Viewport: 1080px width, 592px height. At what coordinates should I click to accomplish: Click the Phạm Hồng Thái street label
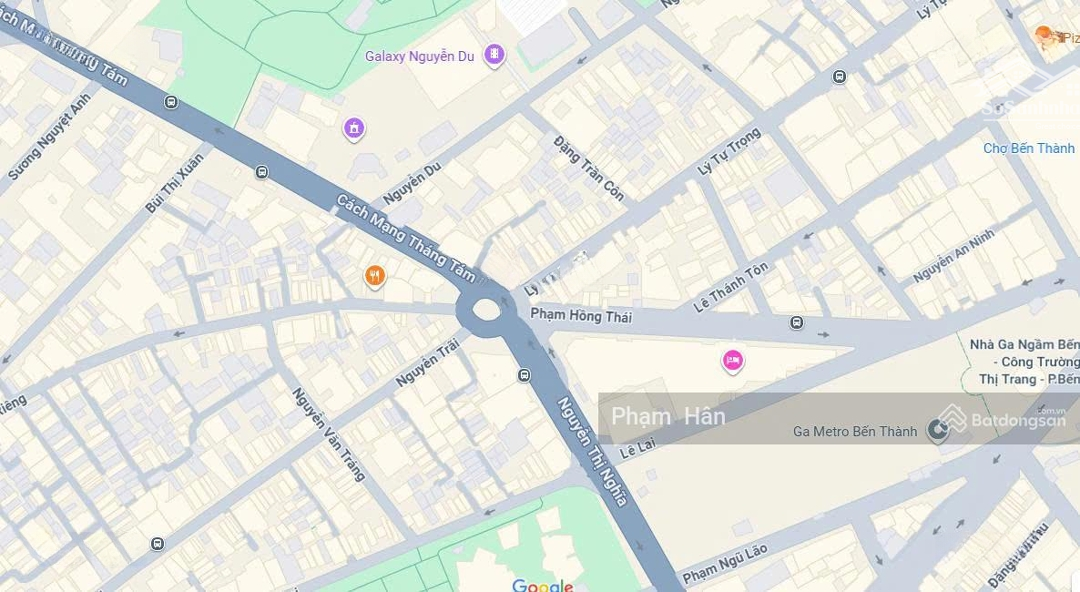(x=581, y=316)
